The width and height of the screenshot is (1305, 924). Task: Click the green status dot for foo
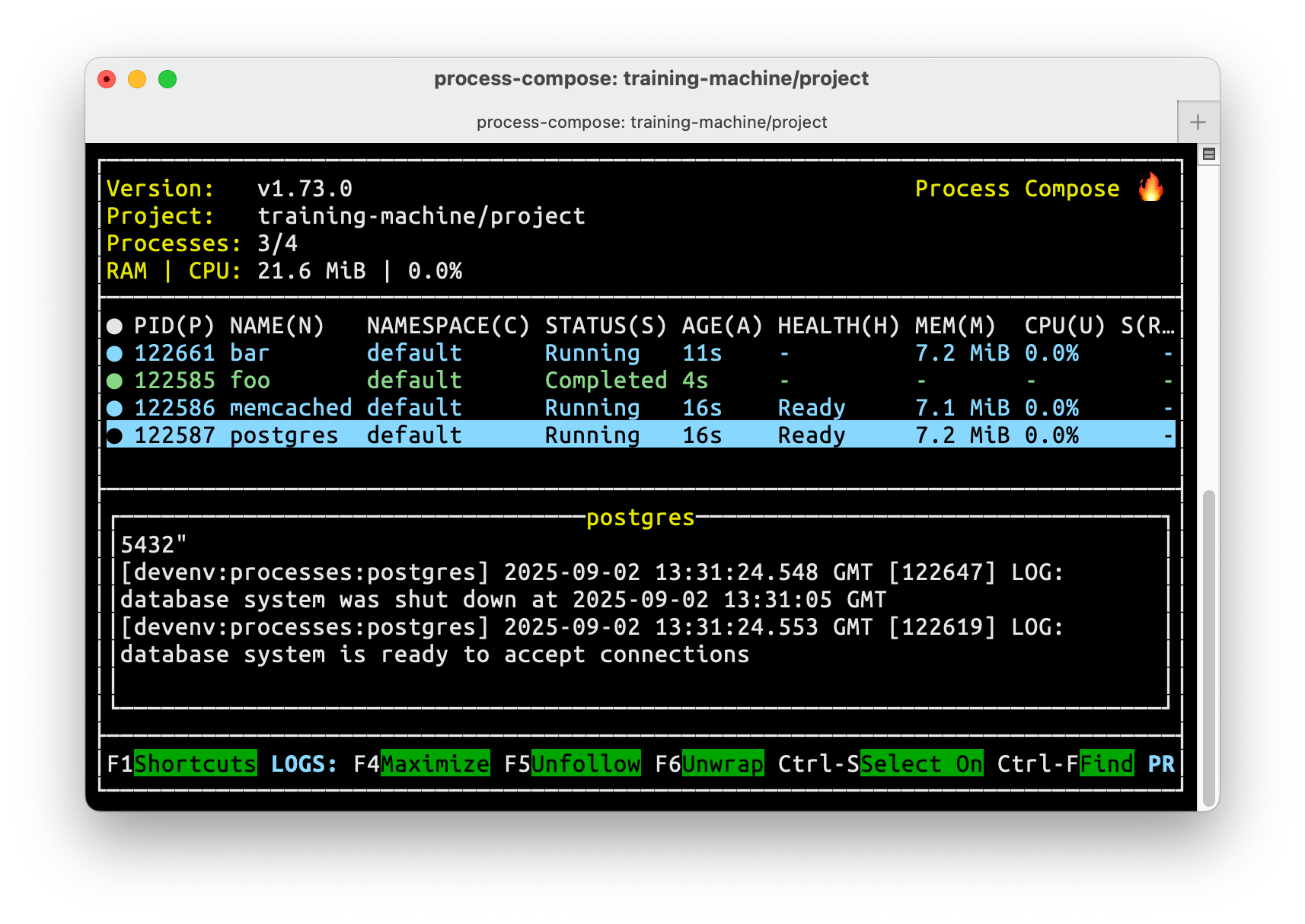115,381
